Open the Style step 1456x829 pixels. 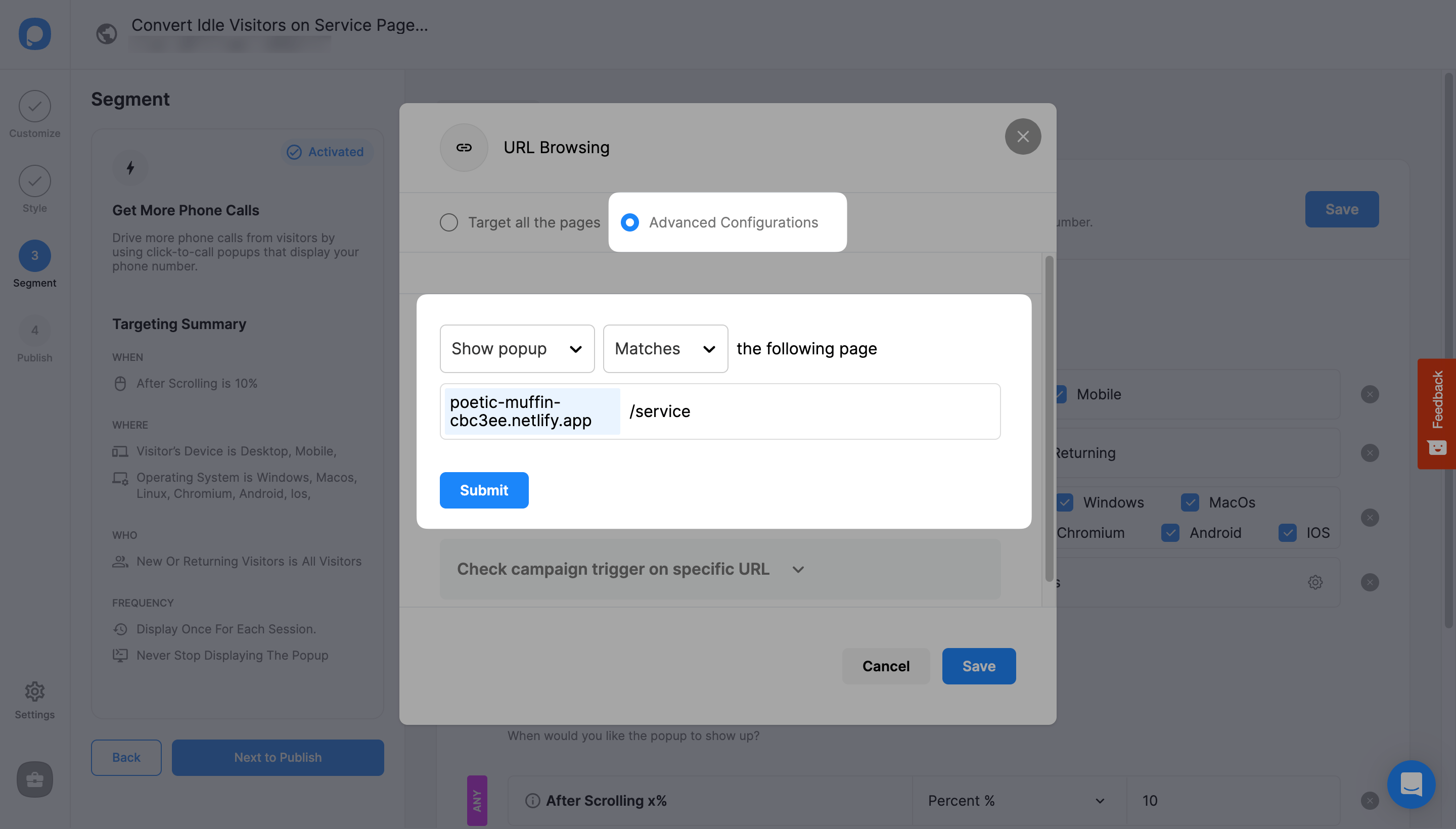[35, 190]
